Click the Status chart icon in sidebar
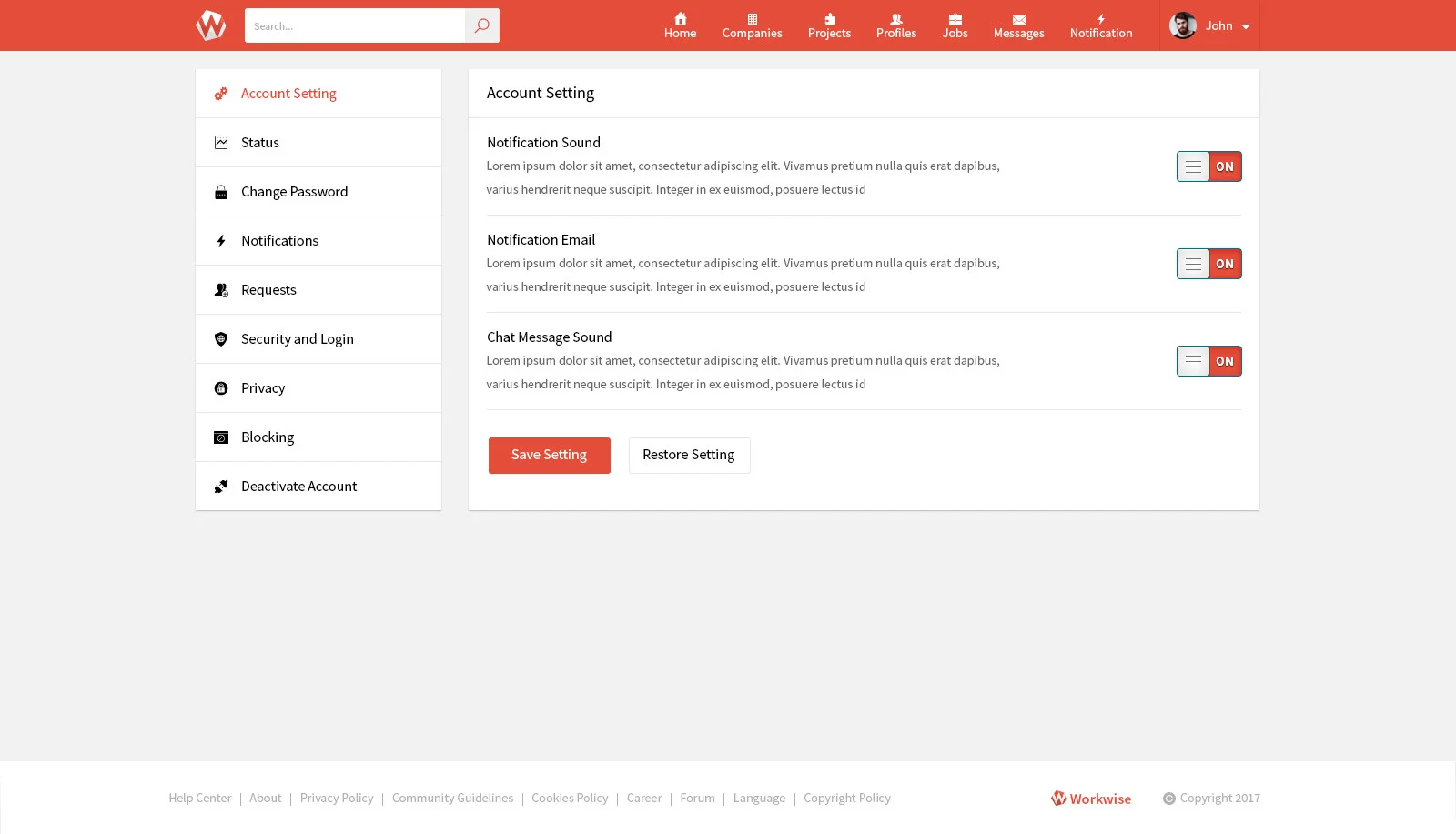Image resolution: width=1456 pixels, height=834 pixels. click(221, 142)
